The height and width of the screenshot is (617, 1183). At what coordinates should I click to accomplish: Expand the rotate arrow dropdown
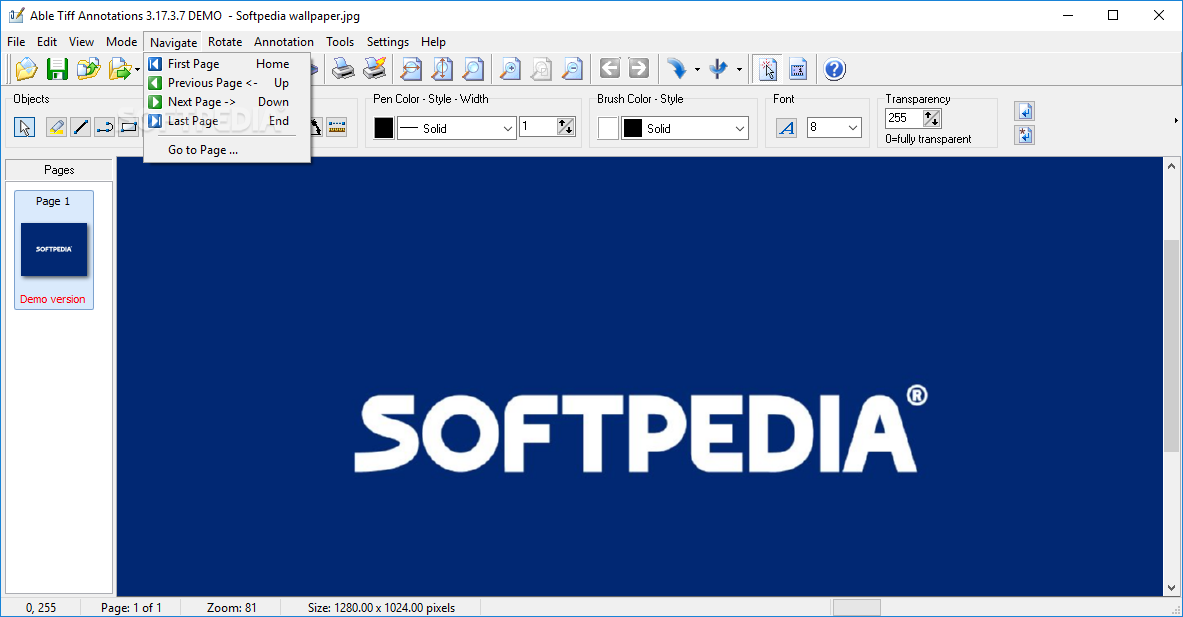pyautogui.click(x=697, y=69)
